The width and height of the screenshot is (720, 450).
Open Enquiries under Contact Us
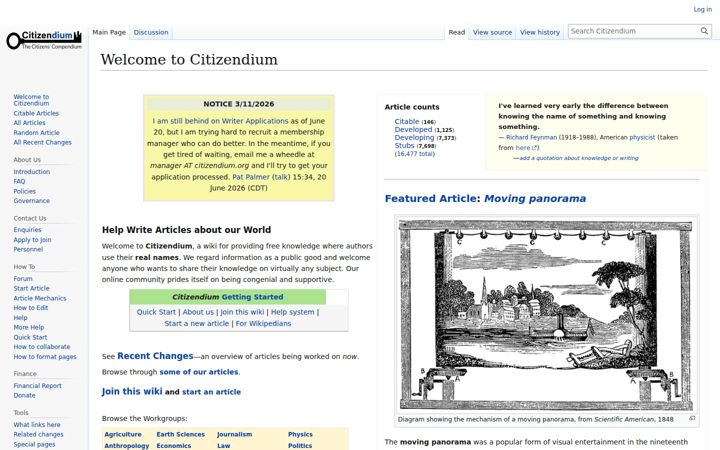pos(27,230)
